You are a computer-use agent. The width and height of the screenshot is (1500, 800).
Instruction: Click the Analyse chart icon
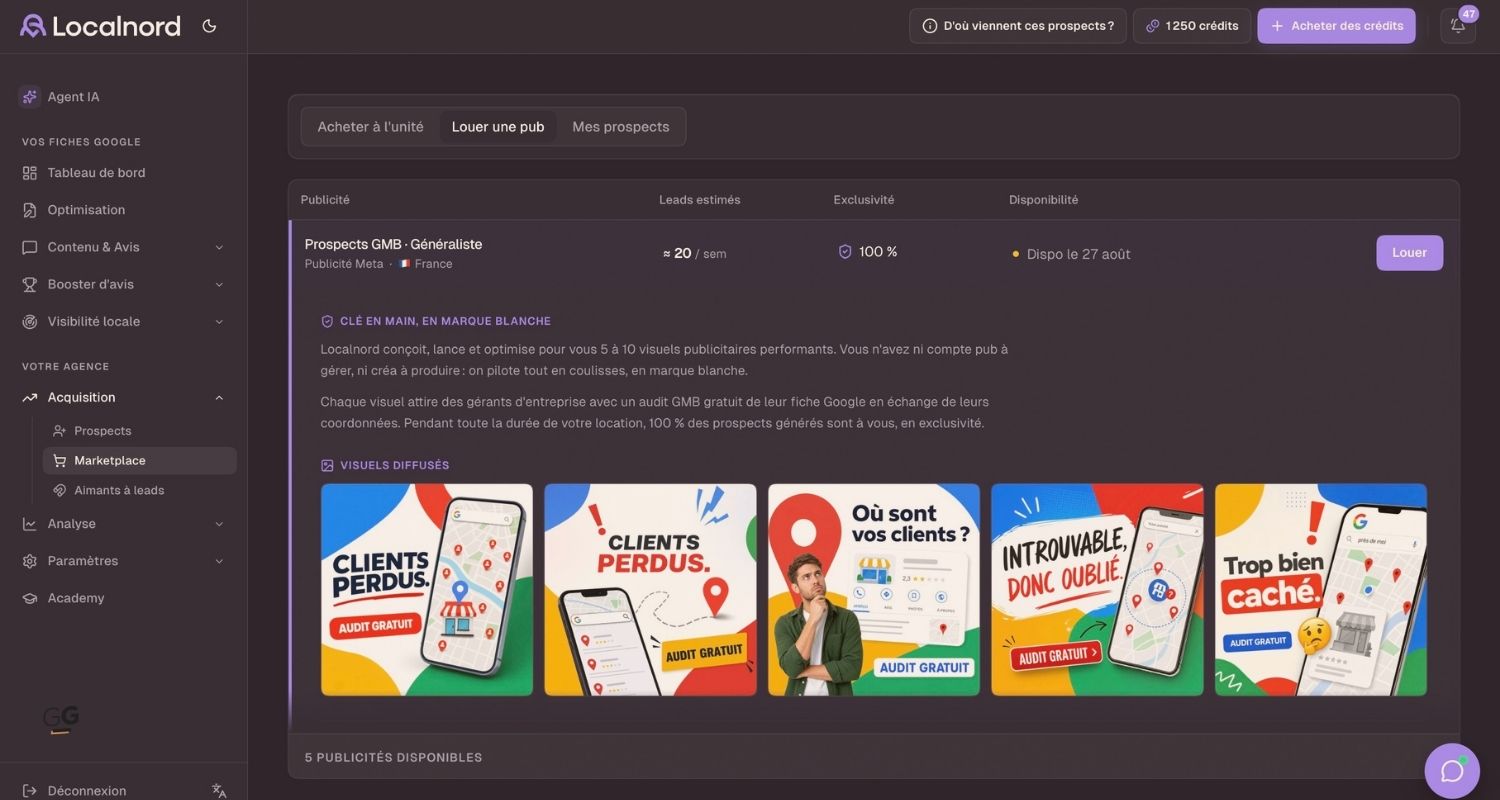point(30,524)
